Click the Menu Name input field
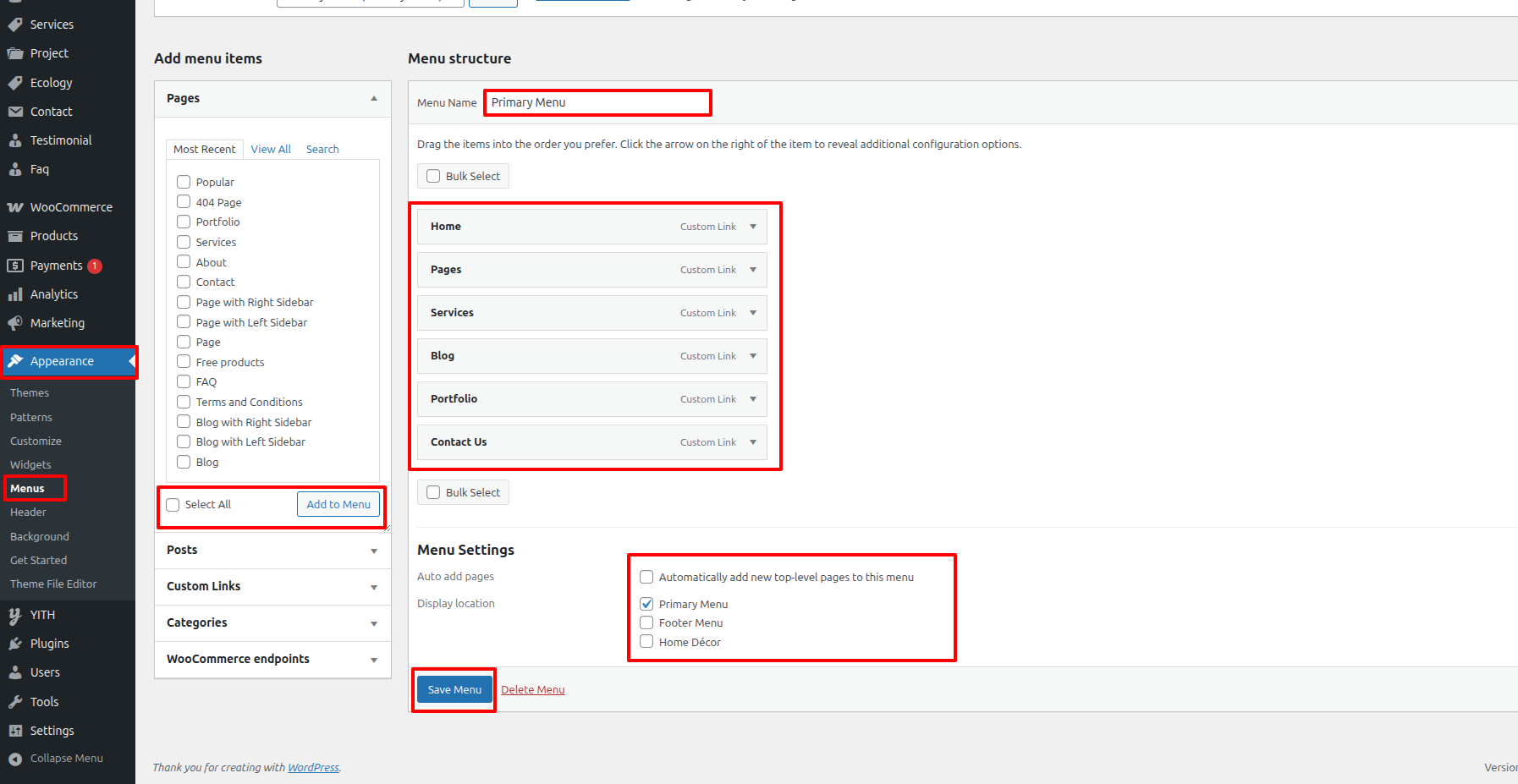The height and width of the screenshot is (784, 1518). 597,102
